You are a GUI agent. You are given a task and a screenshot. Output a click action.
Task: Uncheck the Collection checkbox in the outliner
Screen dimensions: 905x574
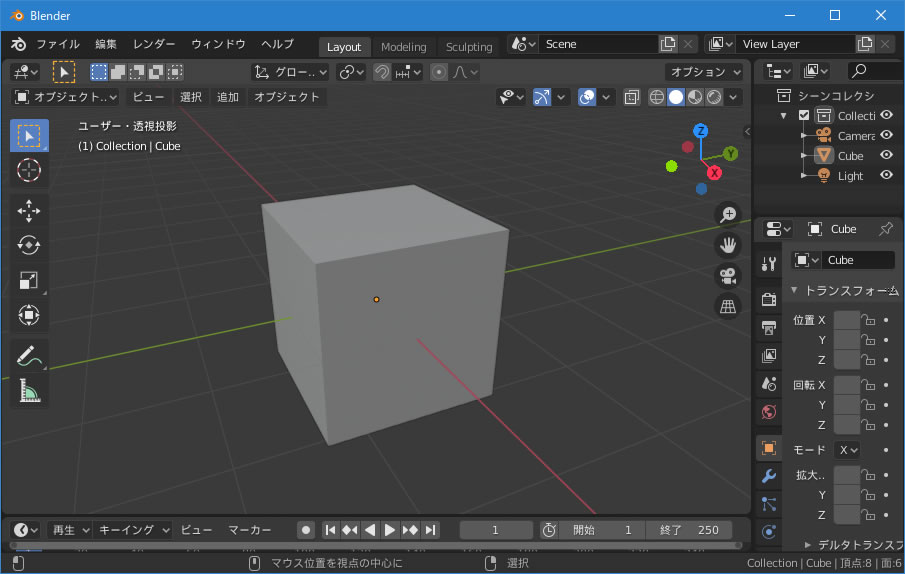(804, 116)
